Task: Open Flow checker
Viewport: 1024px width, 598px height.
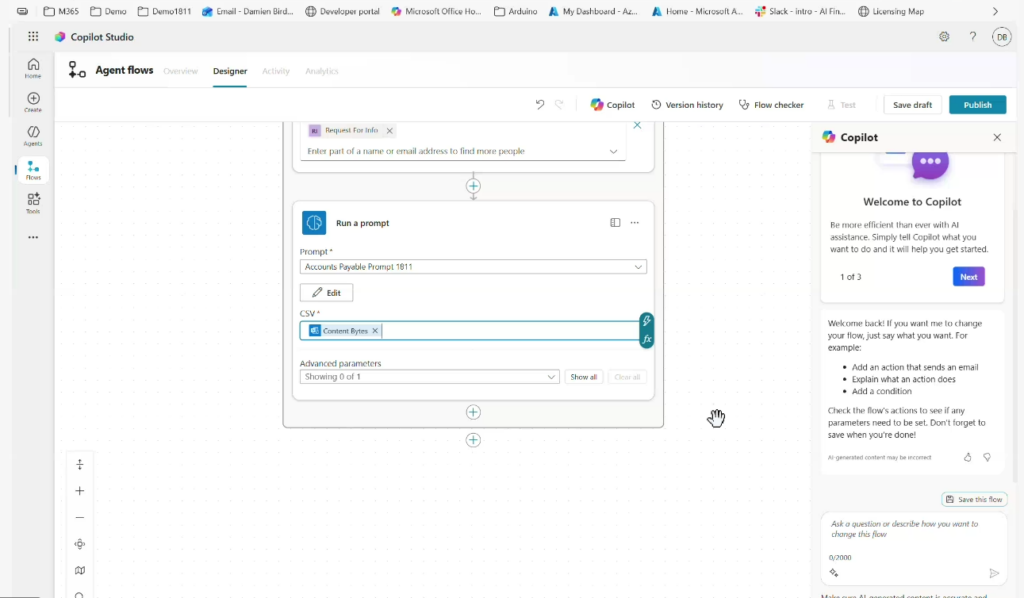Action: pos(771,104)
